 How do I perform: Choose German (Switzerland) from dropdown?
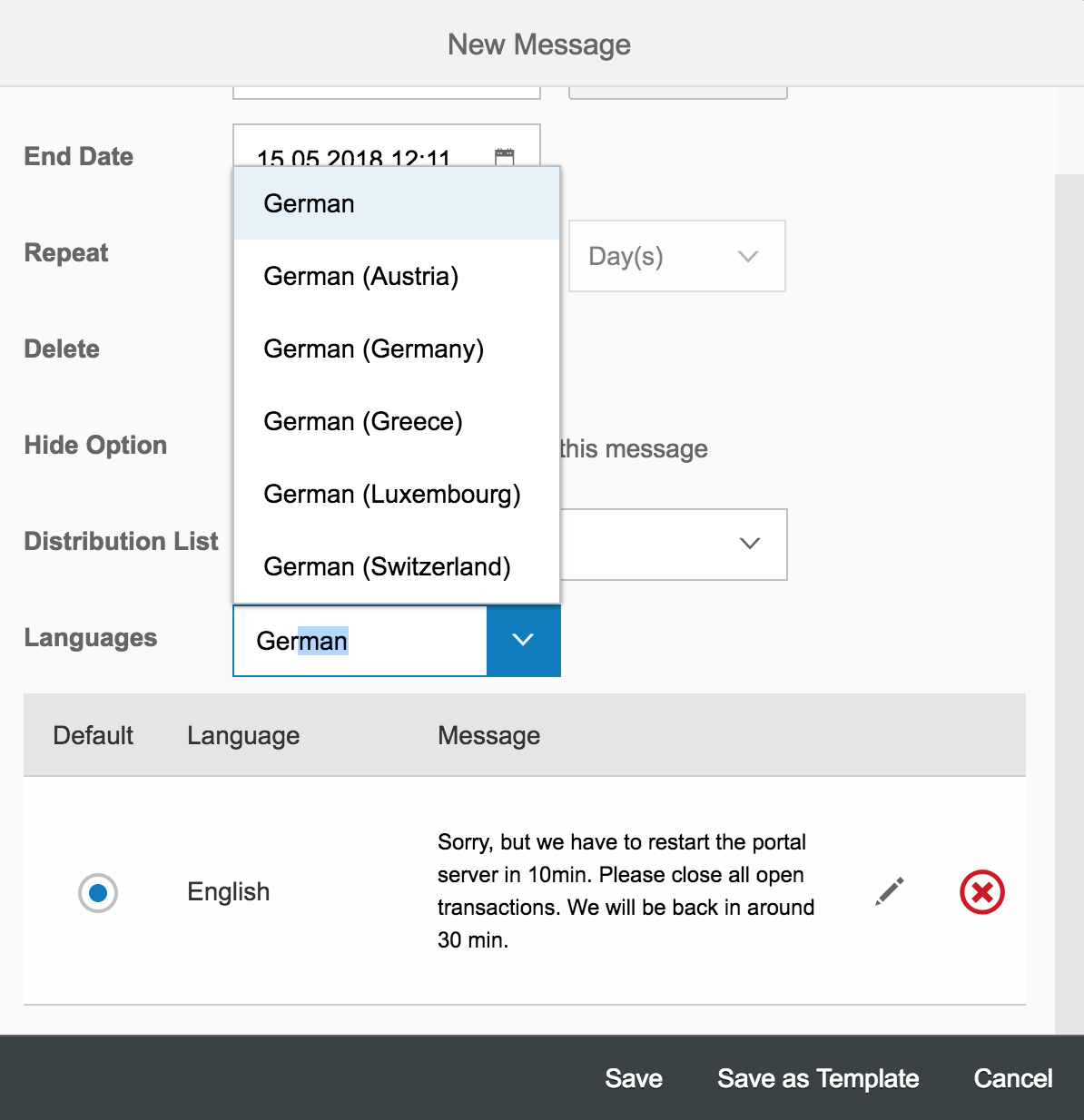pyautogui.click(x=397, y=566)
